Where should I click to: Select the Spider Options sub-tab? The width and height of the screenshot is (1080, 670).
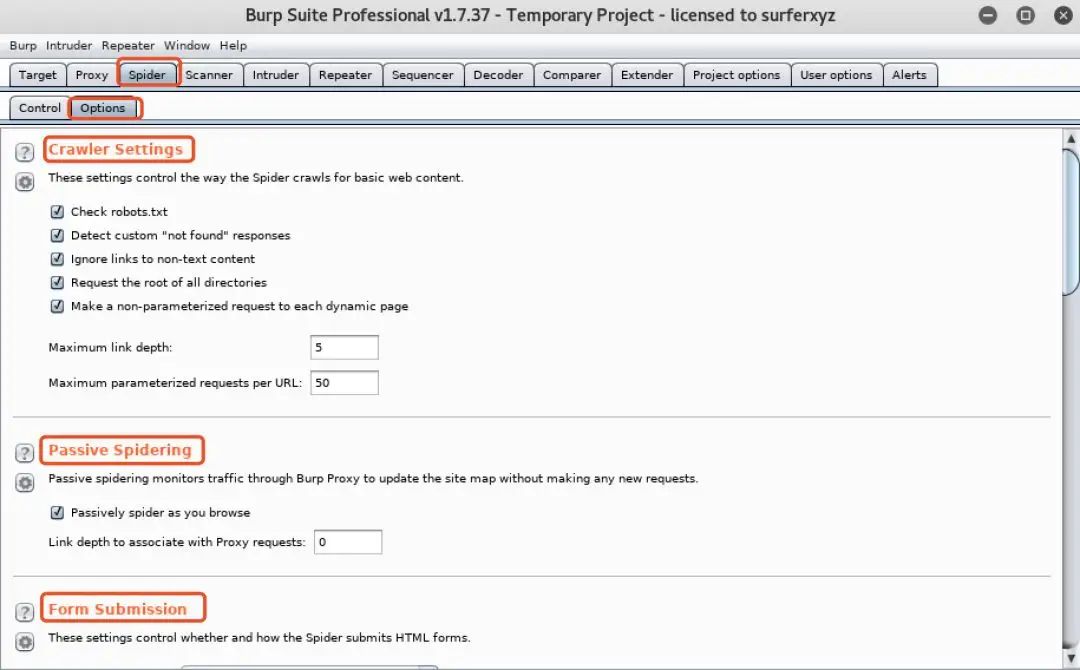(x=103, y=108)
